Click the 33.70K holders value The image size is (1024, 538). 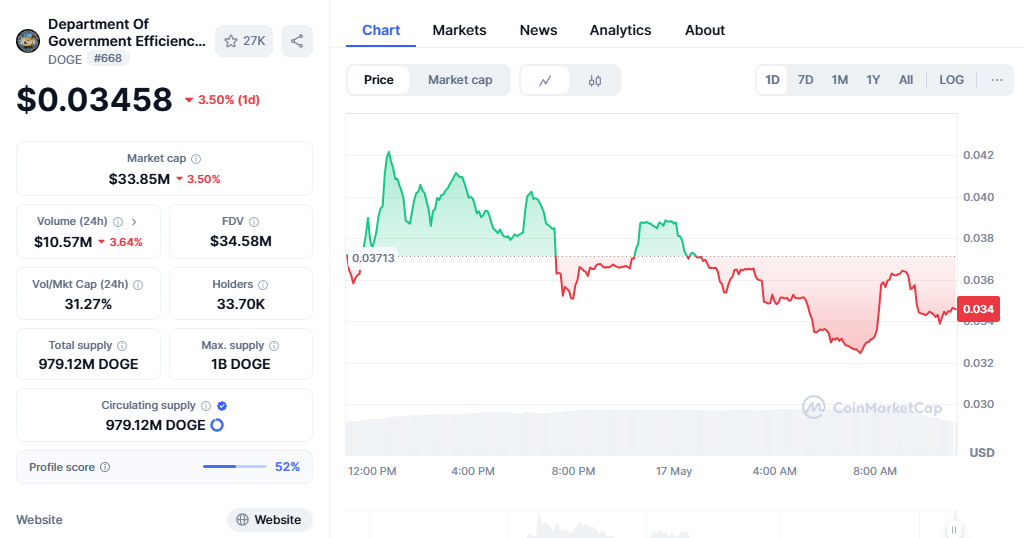(241, 304)
